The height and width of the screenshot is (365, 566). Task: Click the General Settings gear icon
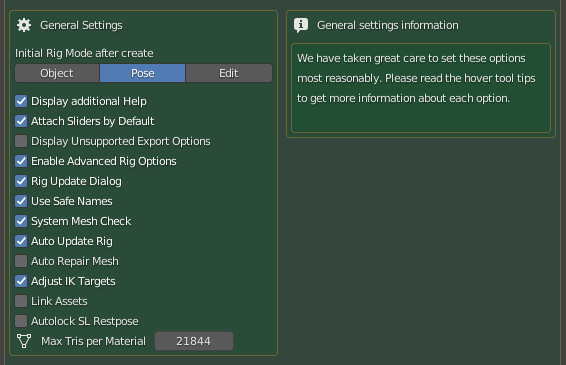coord(24,25)
